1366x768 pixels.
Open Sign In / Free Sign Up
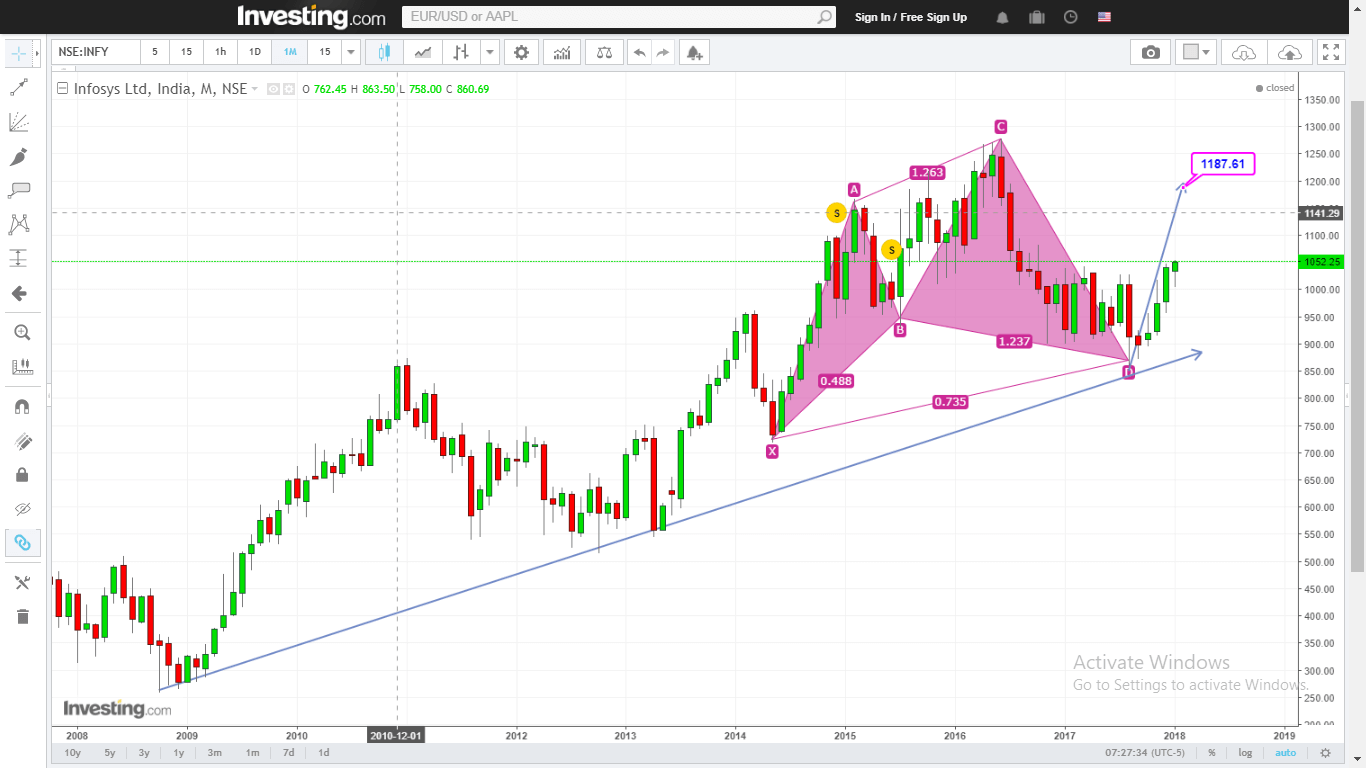(911, 17)
